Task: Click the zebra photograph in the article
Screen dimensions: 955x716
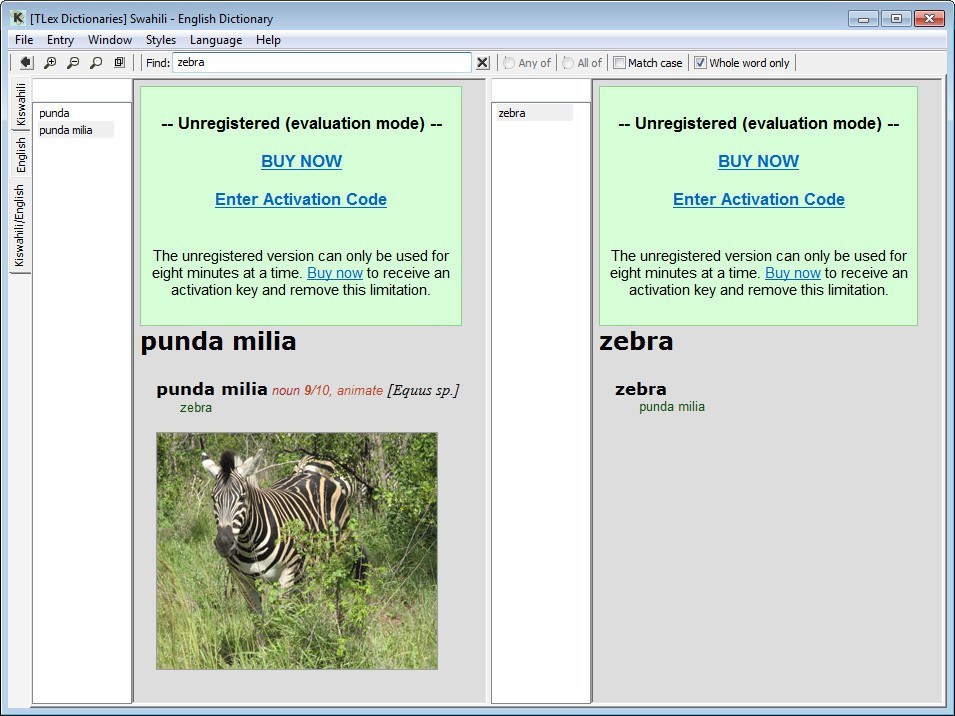Action: coord(296,550)
